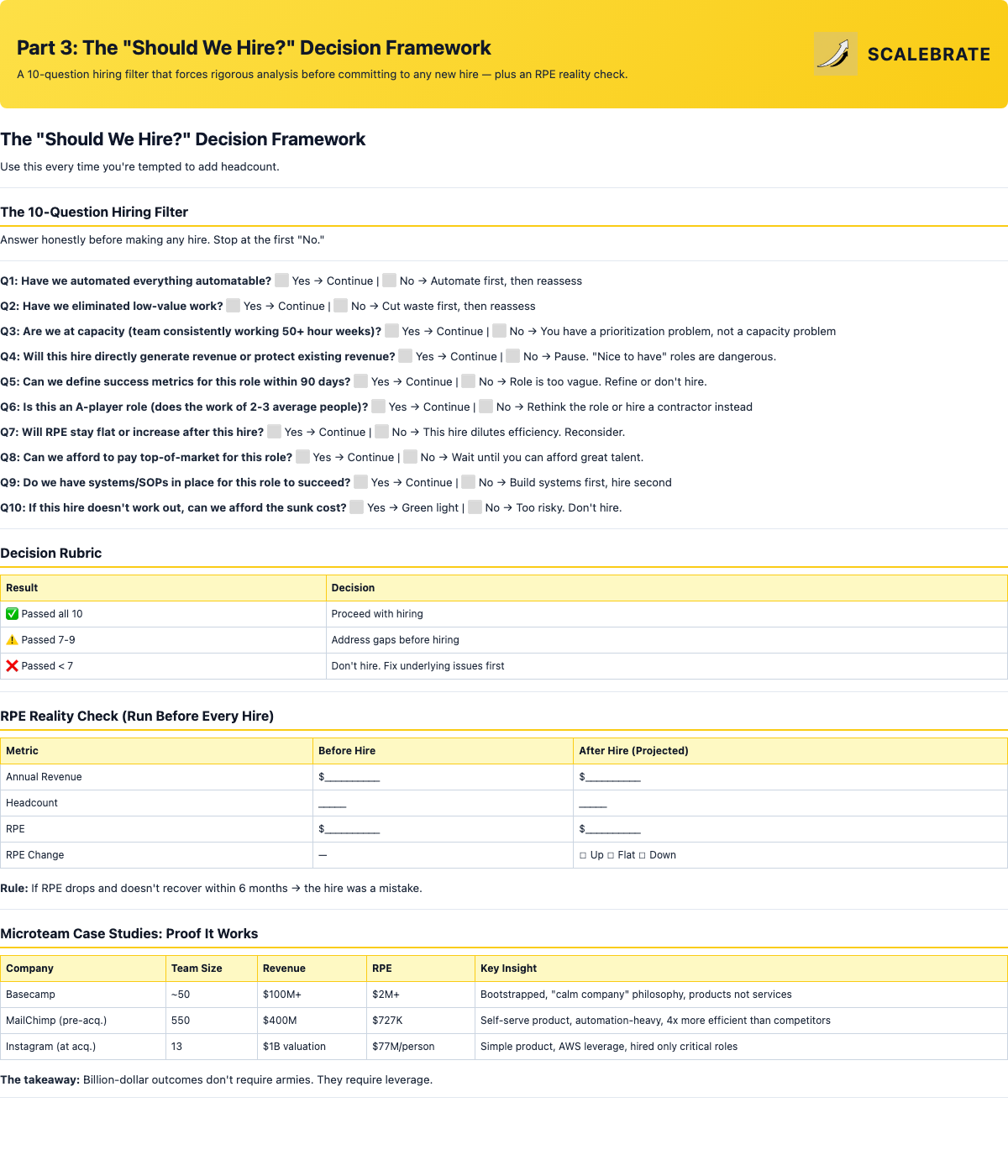Mark Yes for Q7 RPE stays flat
This screenshot has height=1176, width=1008.
point(275,432)
